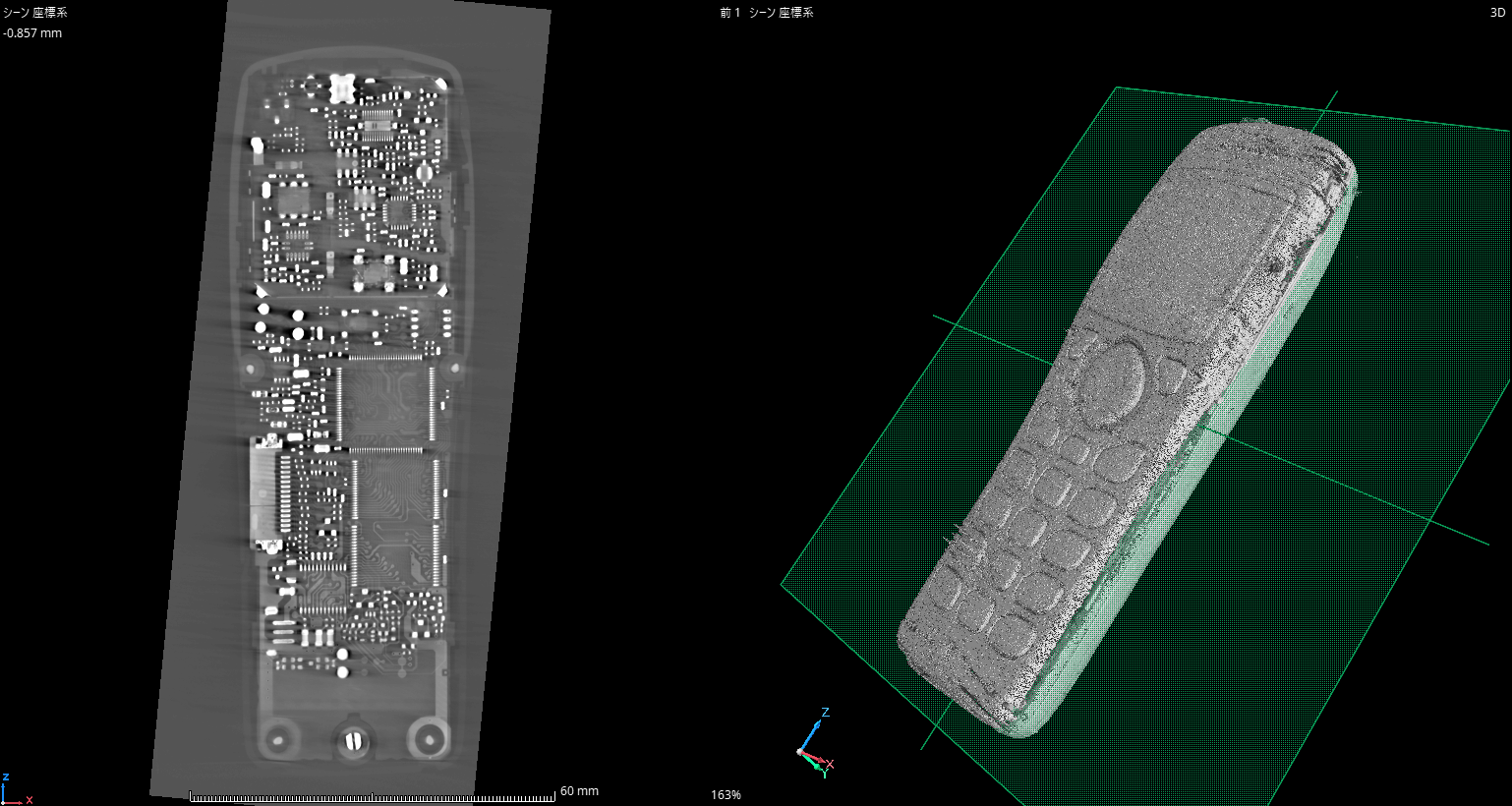Click the 3D orientation axis triad

point(814,745)
